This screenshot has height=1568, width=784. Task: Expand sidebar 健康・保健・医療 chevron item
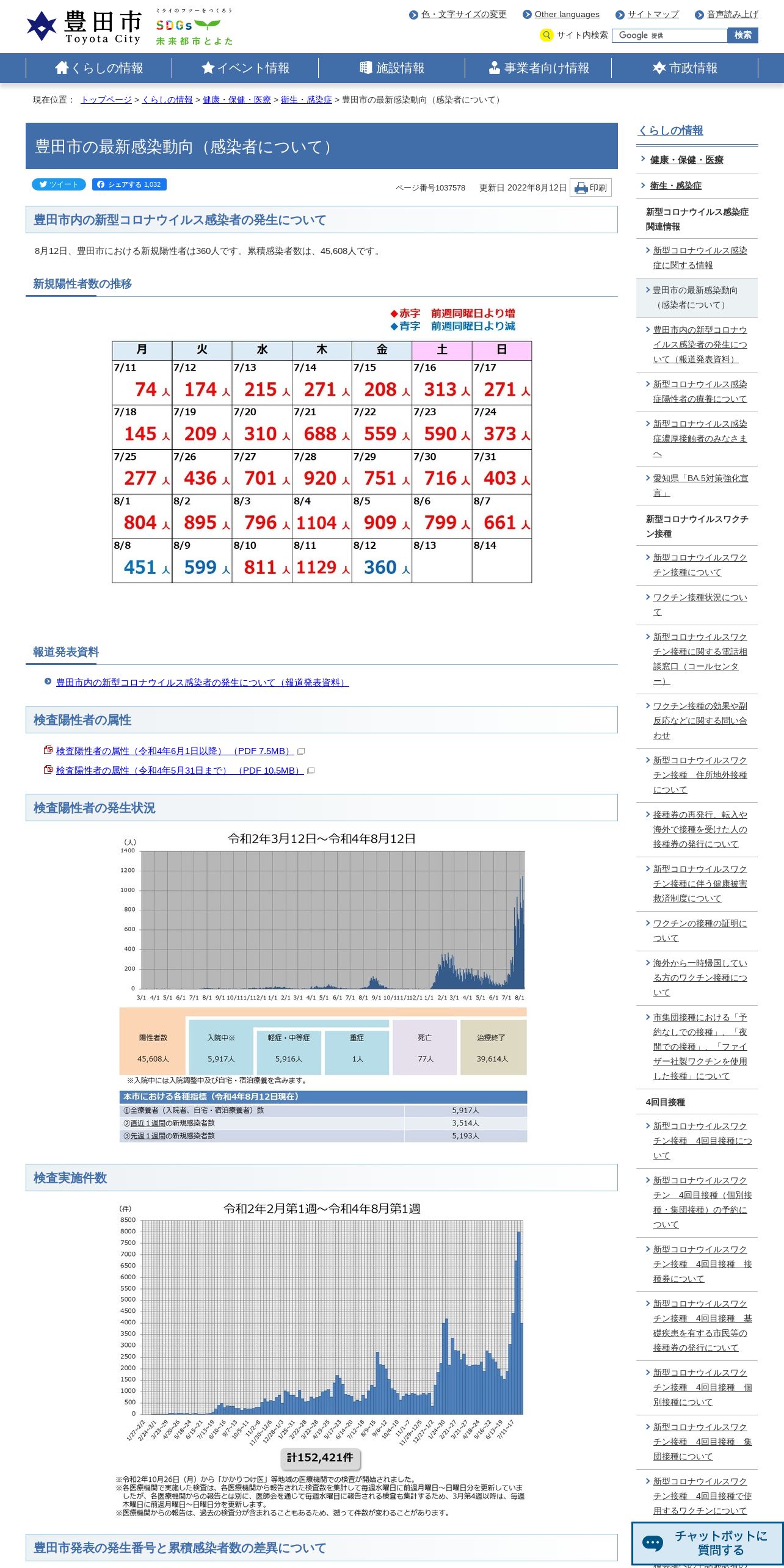click(686, 159)
